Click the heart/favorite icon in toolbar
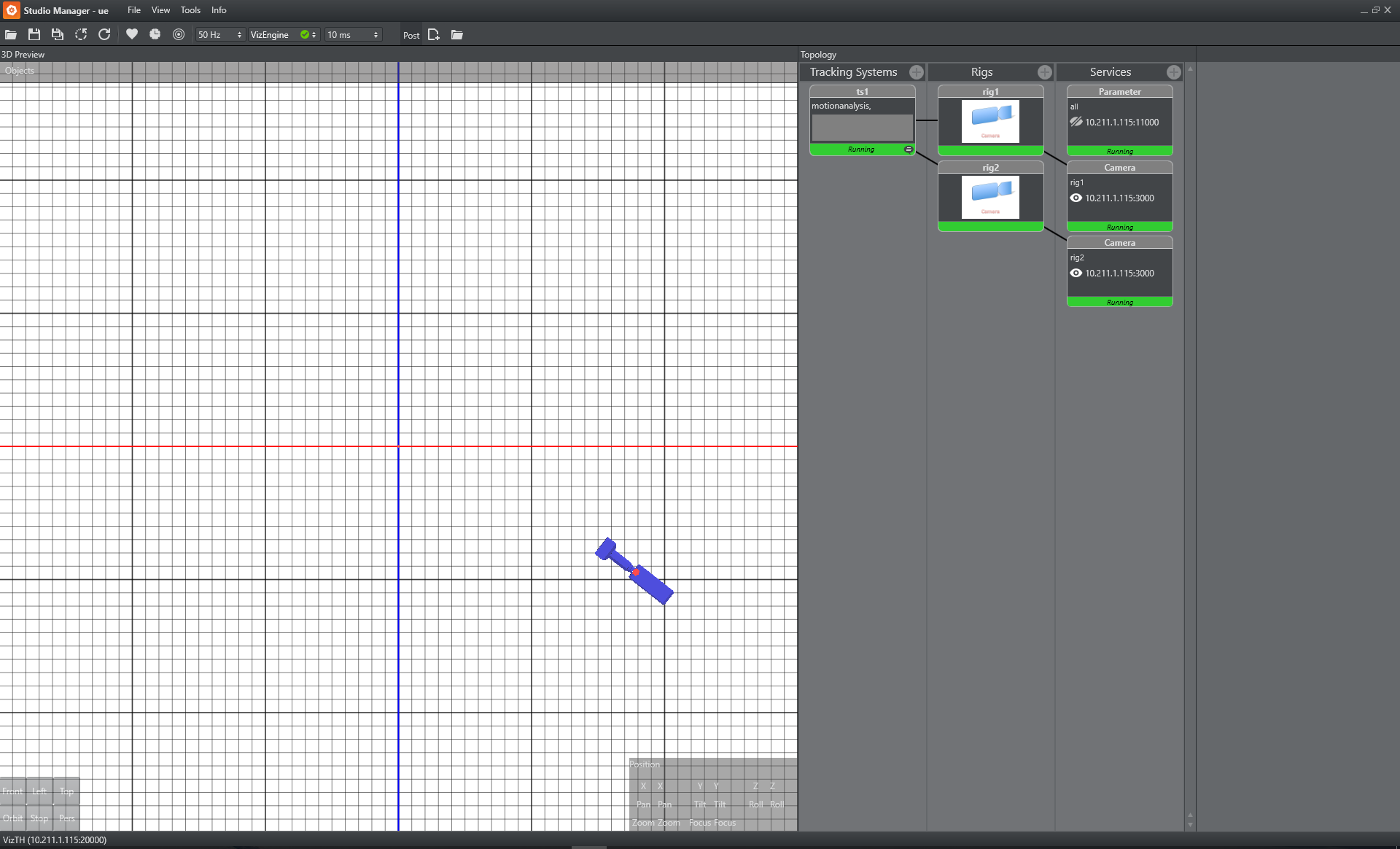This screenshot has width=1400, height=849. 131,35
